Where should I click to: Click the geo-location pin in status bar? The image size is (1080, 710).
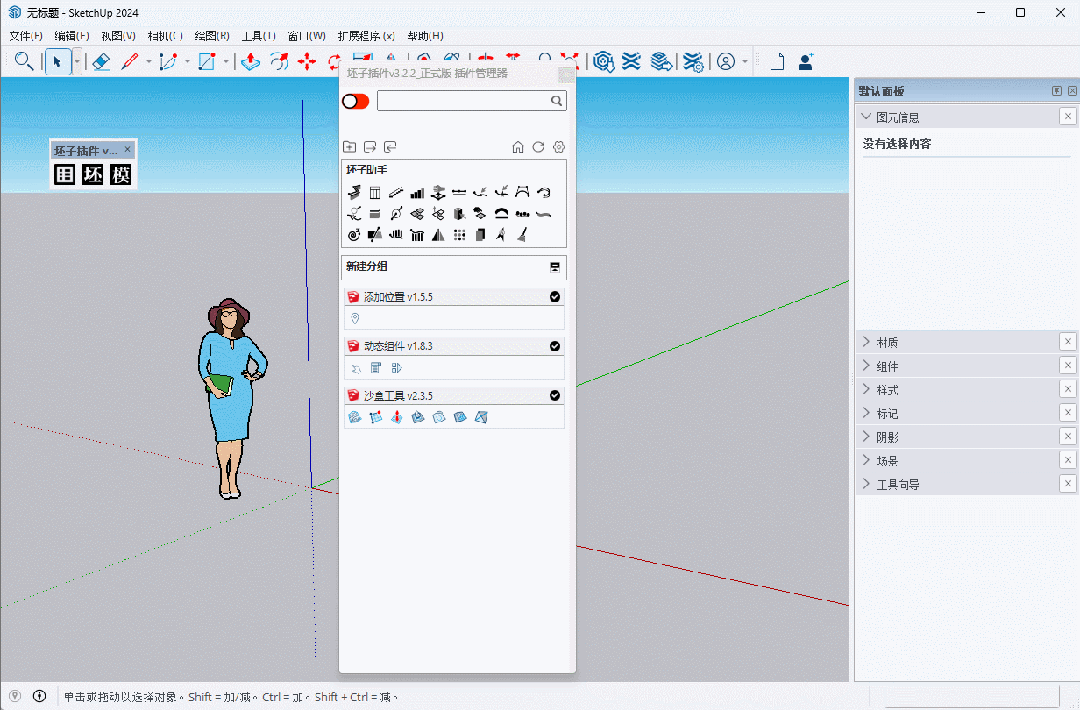[15, 696]
